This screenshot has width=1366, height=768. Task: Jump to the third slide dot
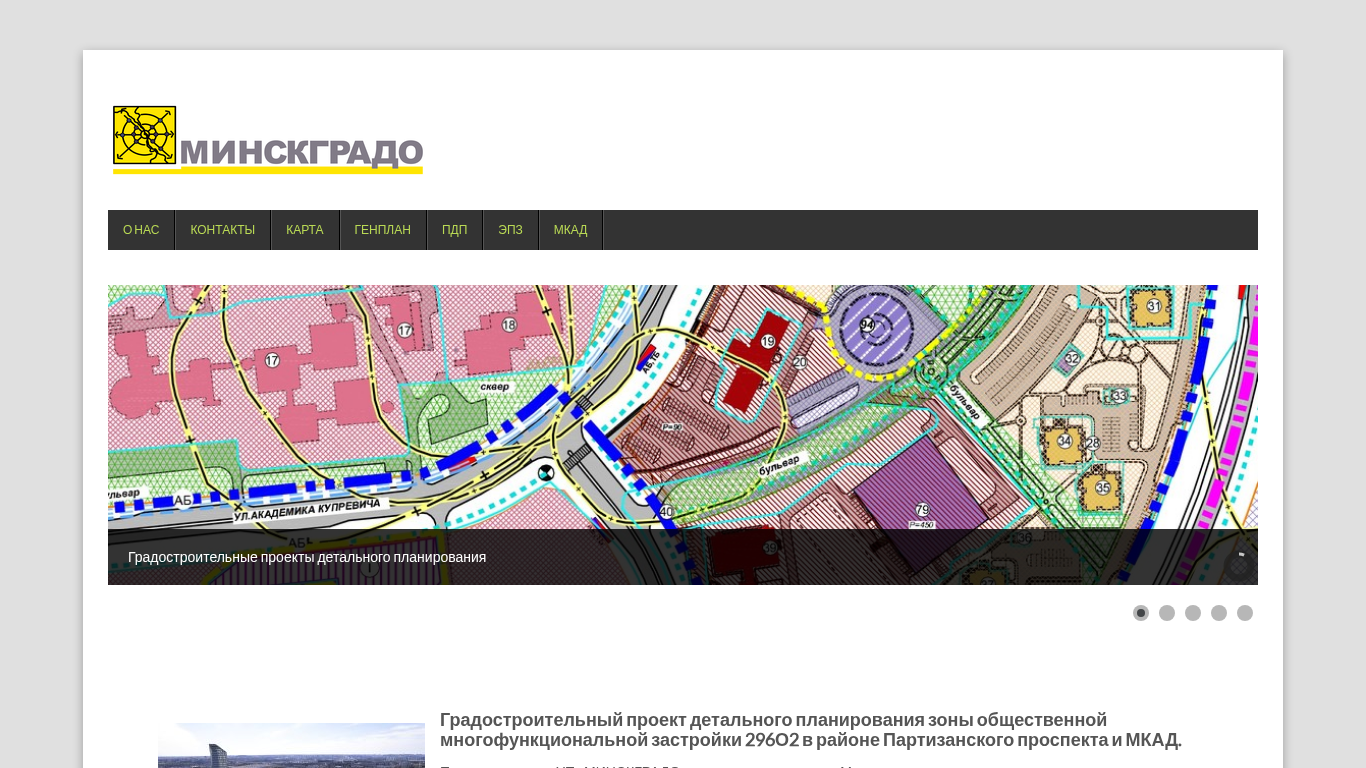click(1193, 613)
